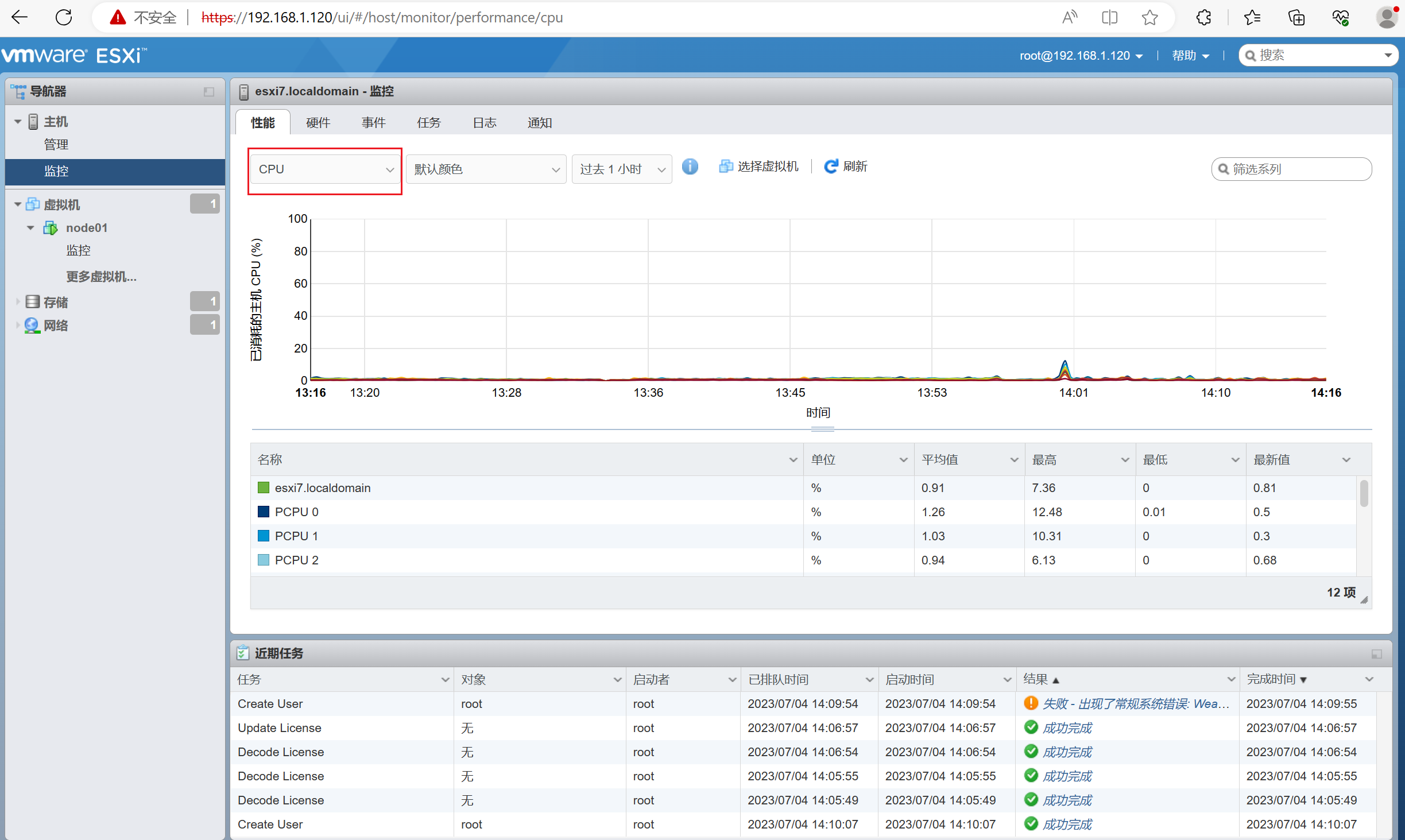Open 名称 column header dropdown
This screenshot has width=1405, height=840.
(x=793, y=460)
